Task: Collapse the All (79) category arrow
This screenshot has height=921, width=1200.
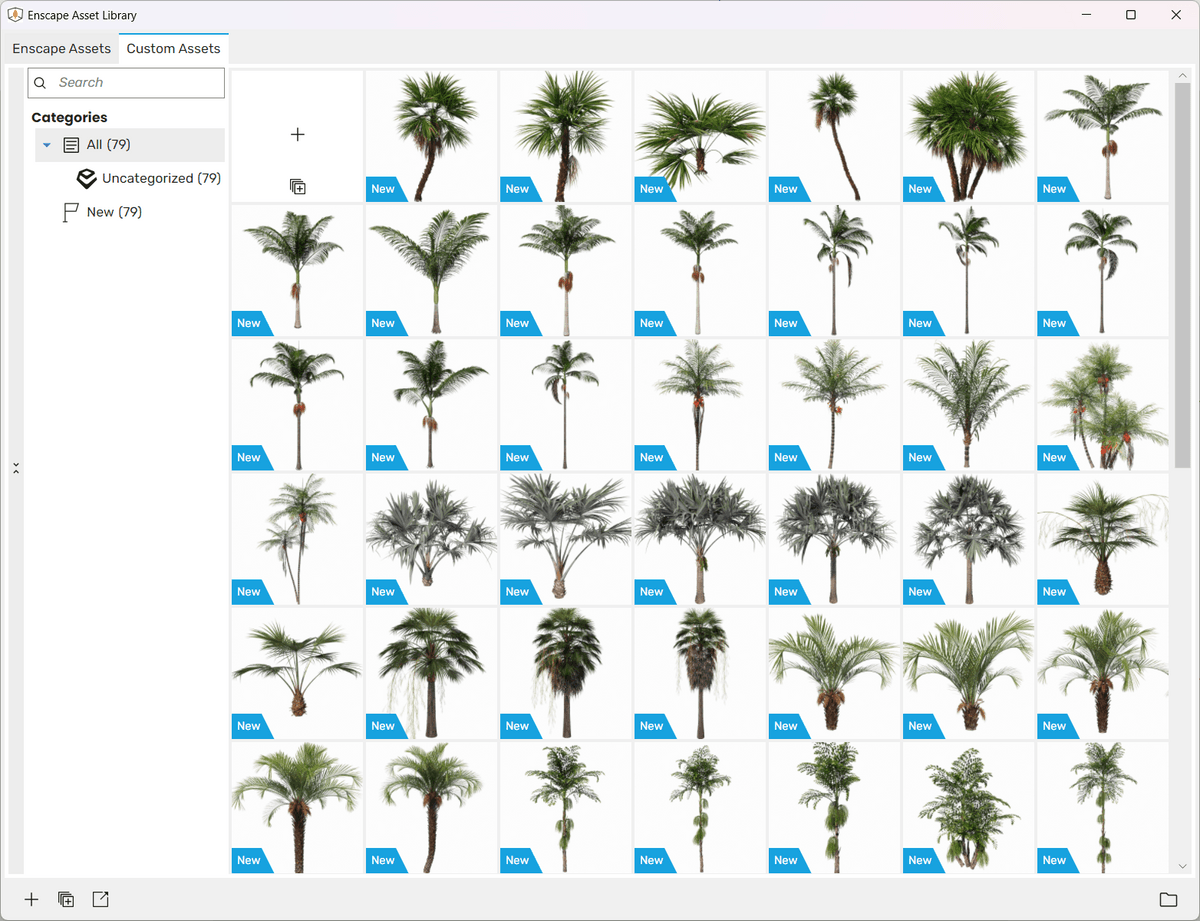Action: [47, 145]
